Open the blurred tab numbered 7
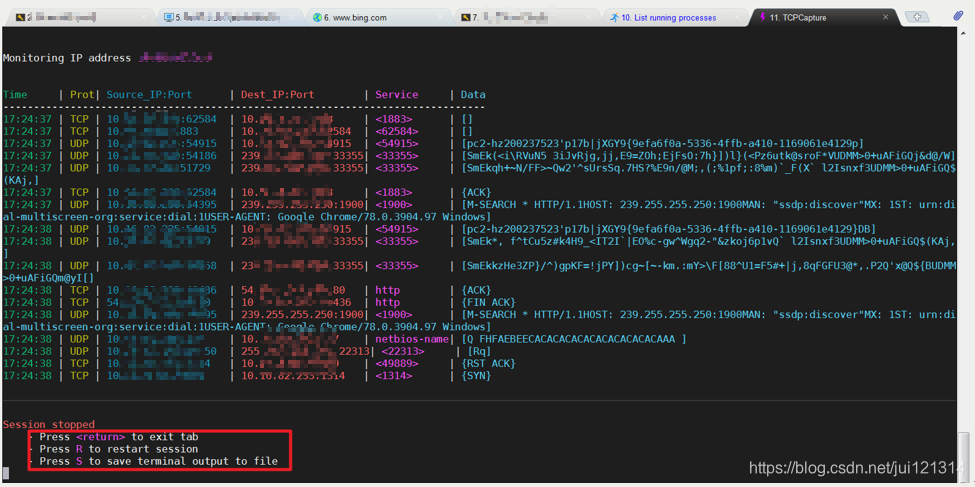 (x=527, y=17)
